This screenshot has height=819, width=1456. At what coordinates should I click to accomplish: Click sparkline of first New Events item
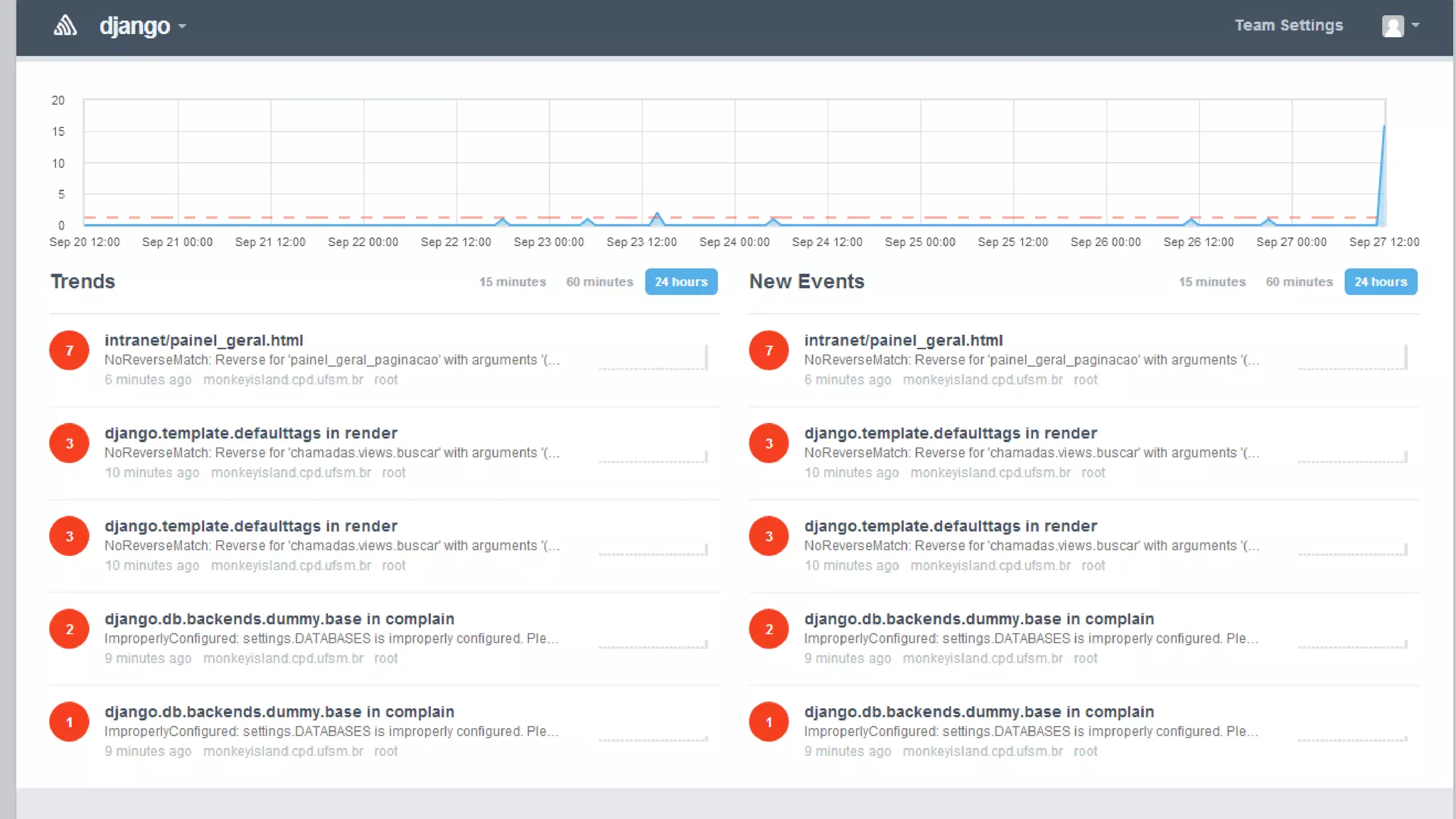[x=1352, y=358]
